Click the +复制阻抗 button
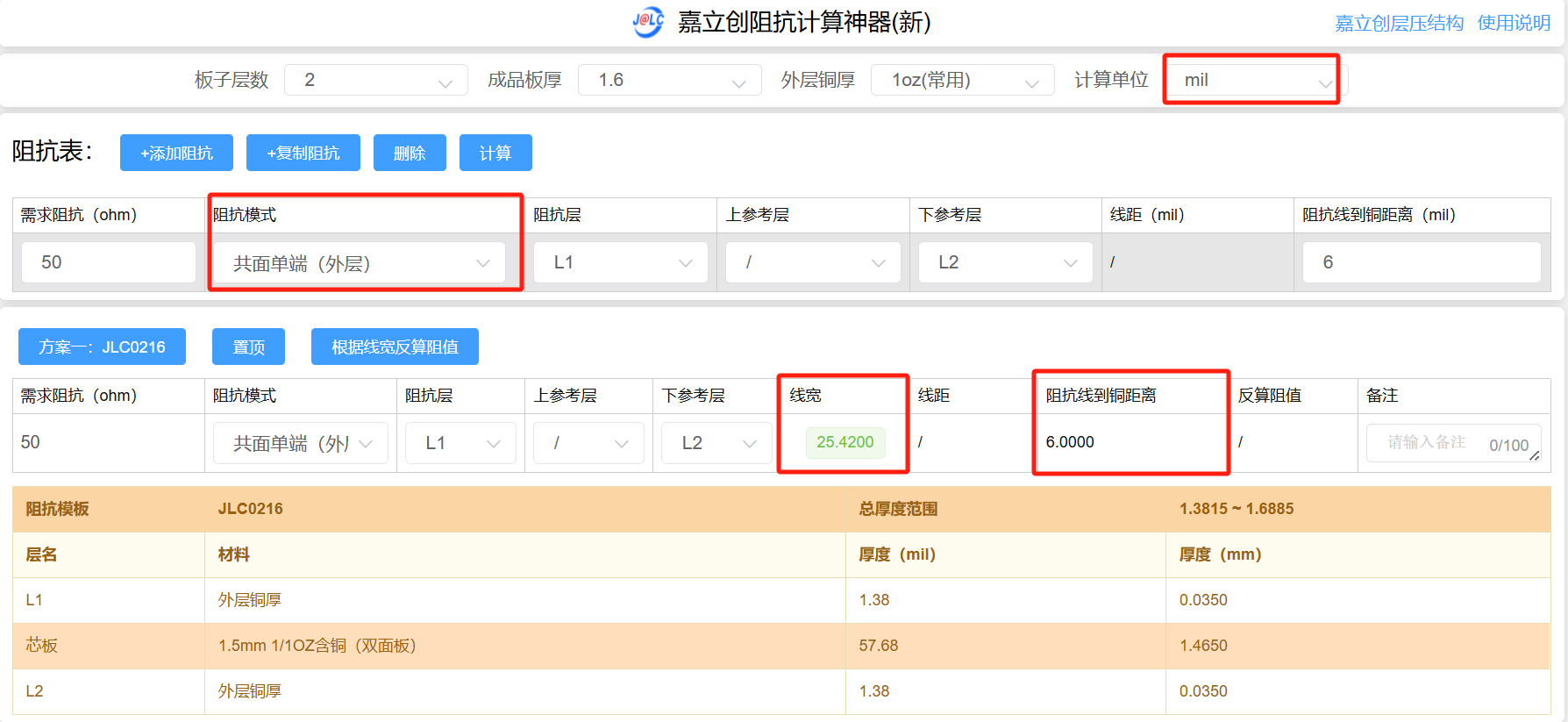The width and height of the screenshot is (1568, 722). pos(303,153)
